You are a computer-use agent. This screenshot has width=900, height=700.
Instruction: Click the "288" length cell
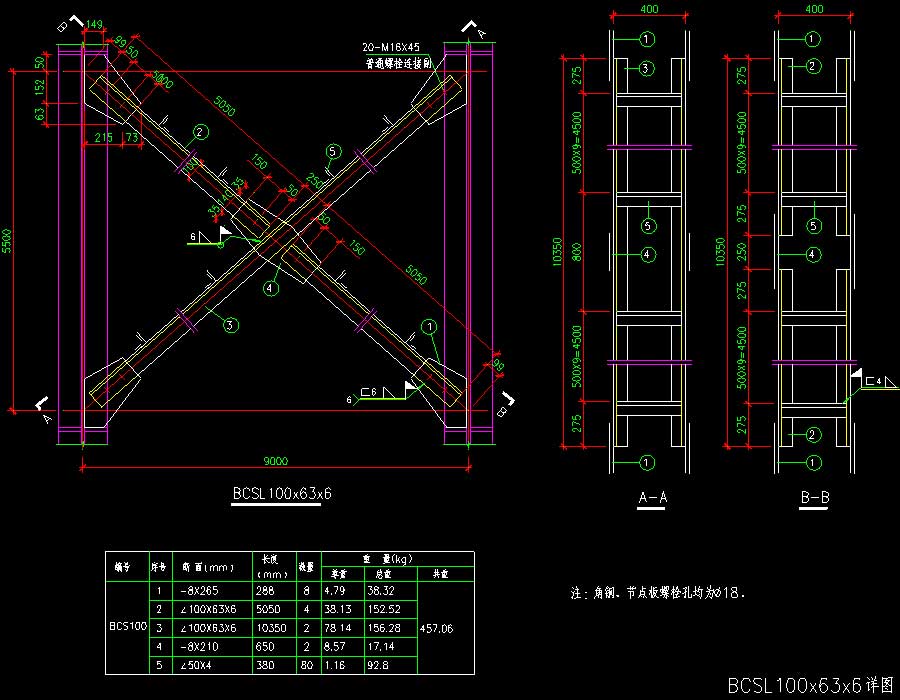click(x=265, y=590)
